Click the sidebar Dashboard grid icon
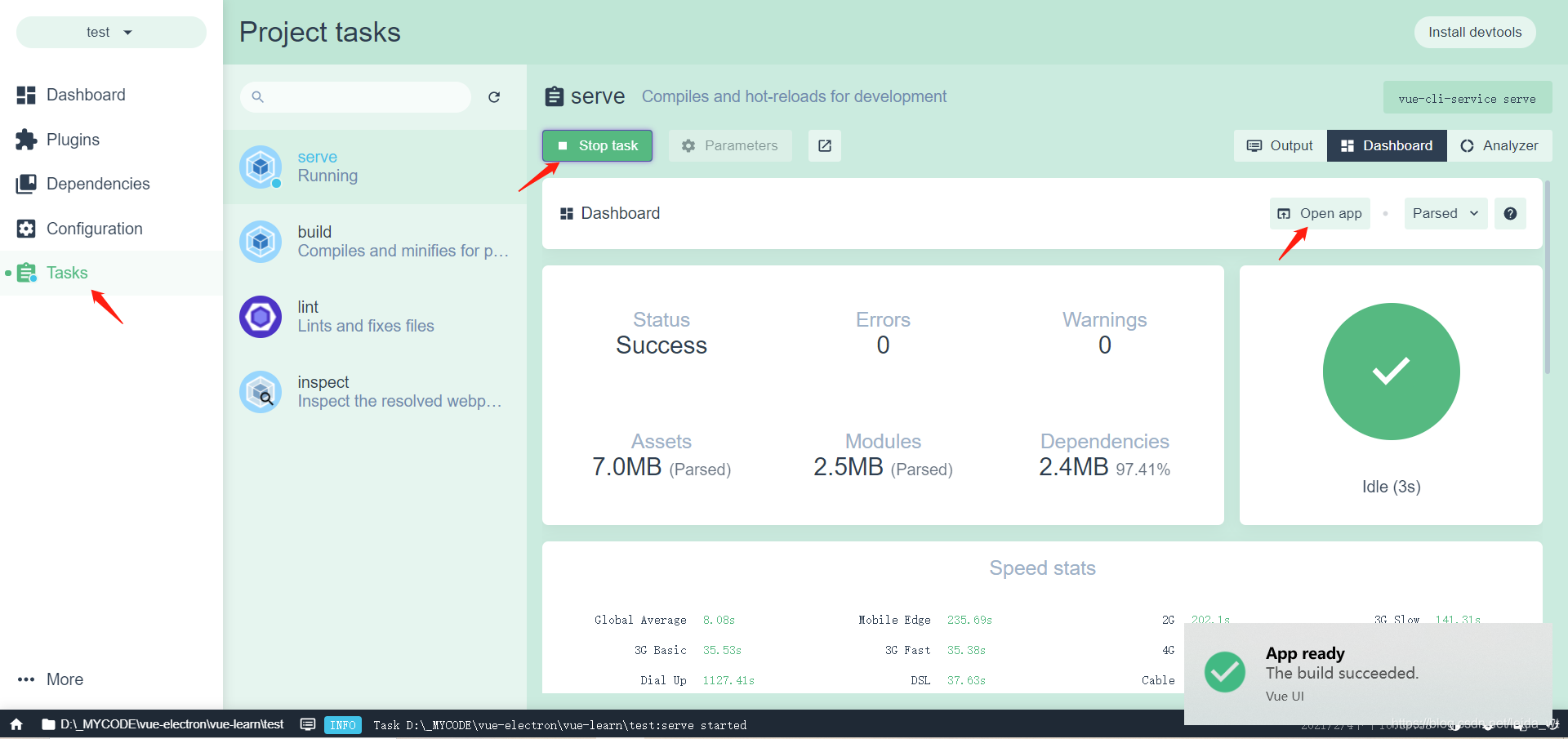The width and height of the screenshot is (1568, 739). (x=26, y=95)
